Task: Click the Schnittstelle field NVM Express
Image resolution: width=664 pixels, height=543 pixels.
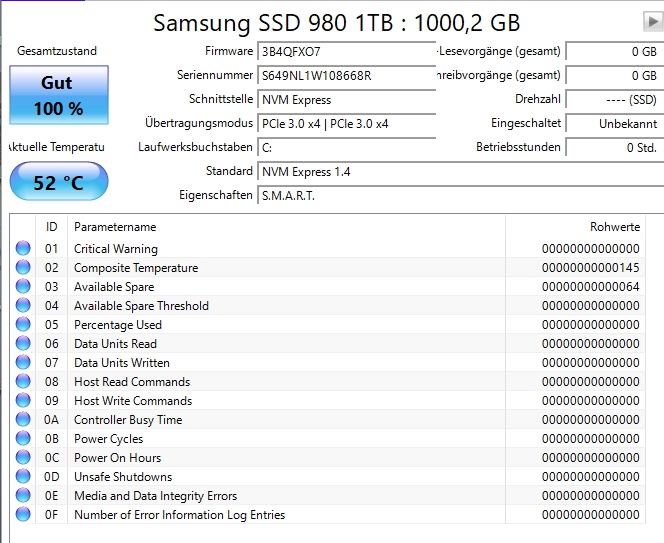Action: (346, 100)
